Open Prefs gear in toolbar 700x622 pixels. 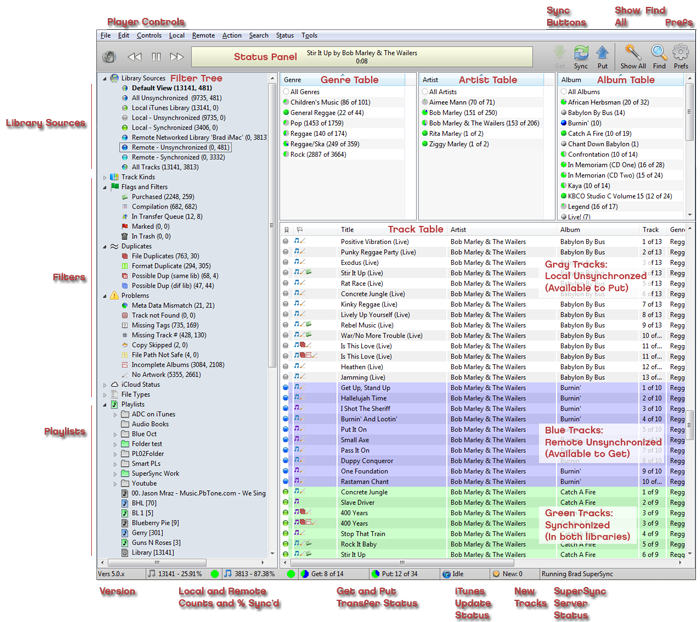(680, 53)
